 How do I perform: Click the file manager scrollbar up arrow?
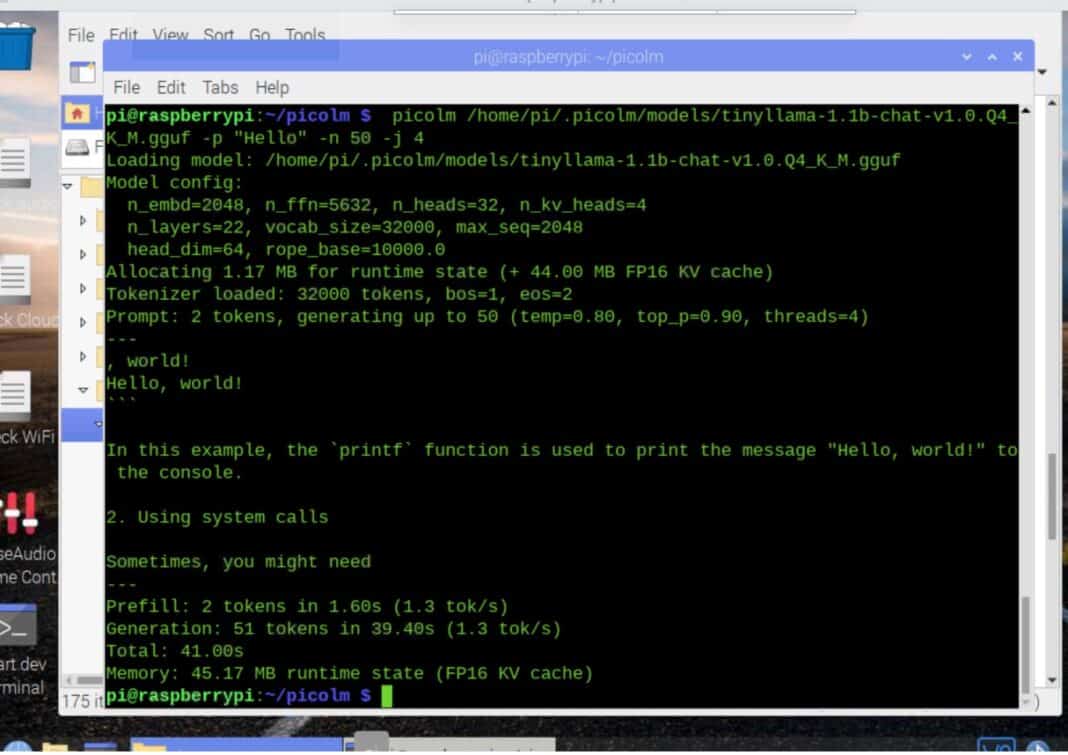point(1052,103)
